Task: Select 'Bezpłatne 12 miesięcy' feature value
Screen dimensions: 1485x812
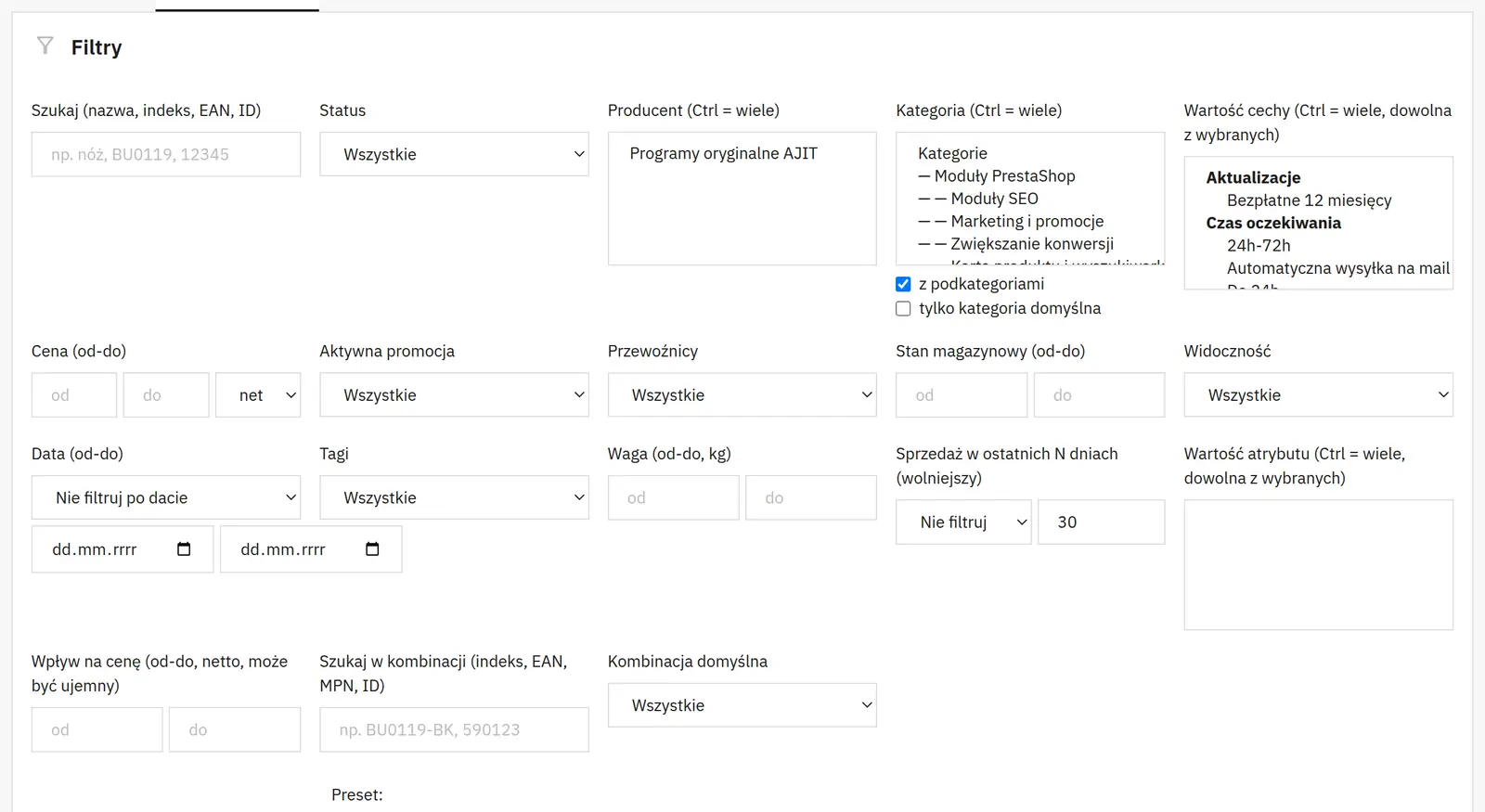Action: coord(1309,200)
